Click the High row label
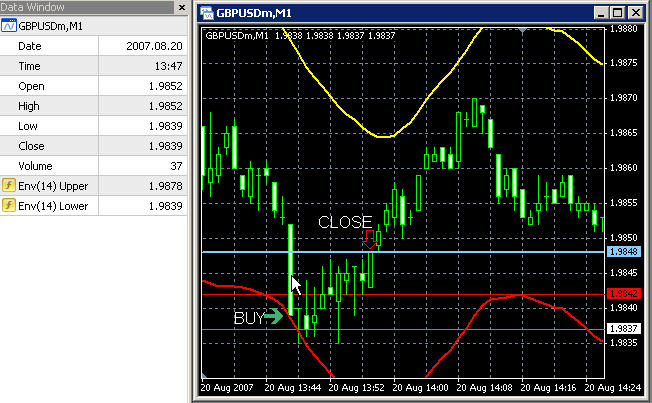 tap(29, 106)
